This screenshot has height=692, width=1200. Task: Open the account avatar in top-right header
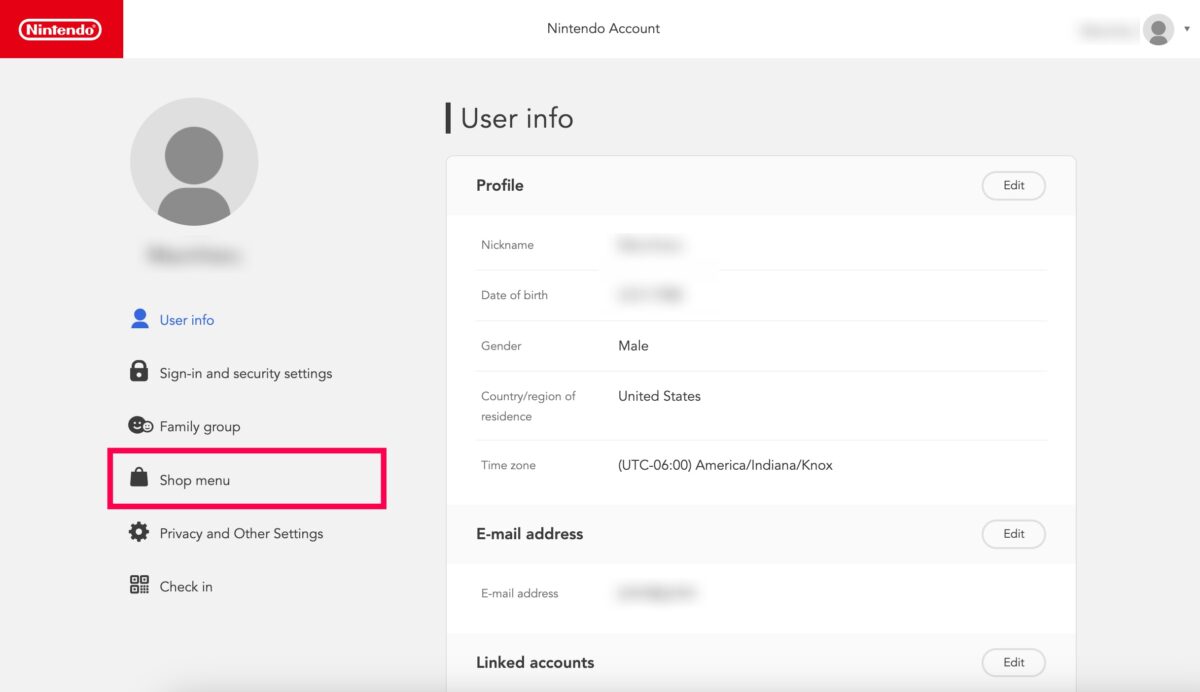point(1158,30)
